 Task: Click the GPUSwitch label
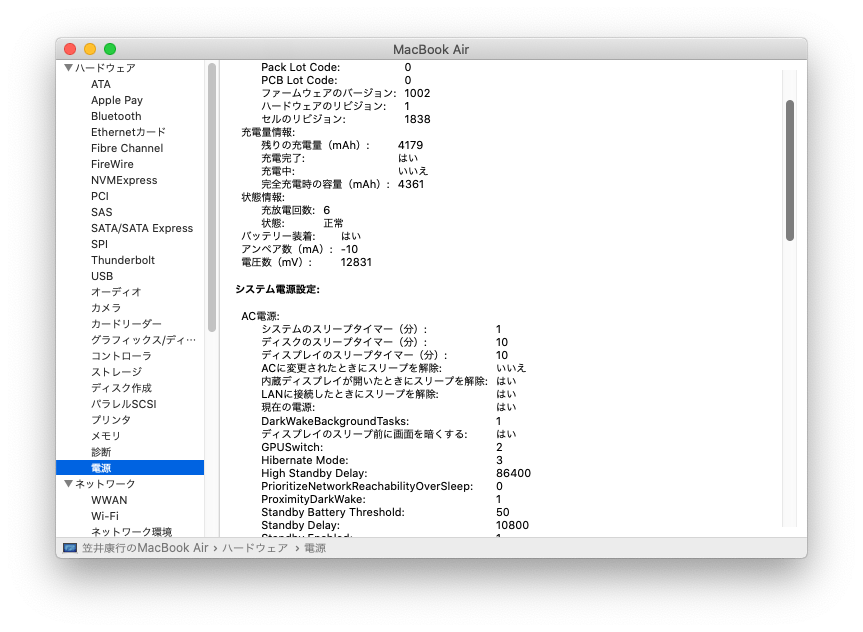(x=292, y=447)
